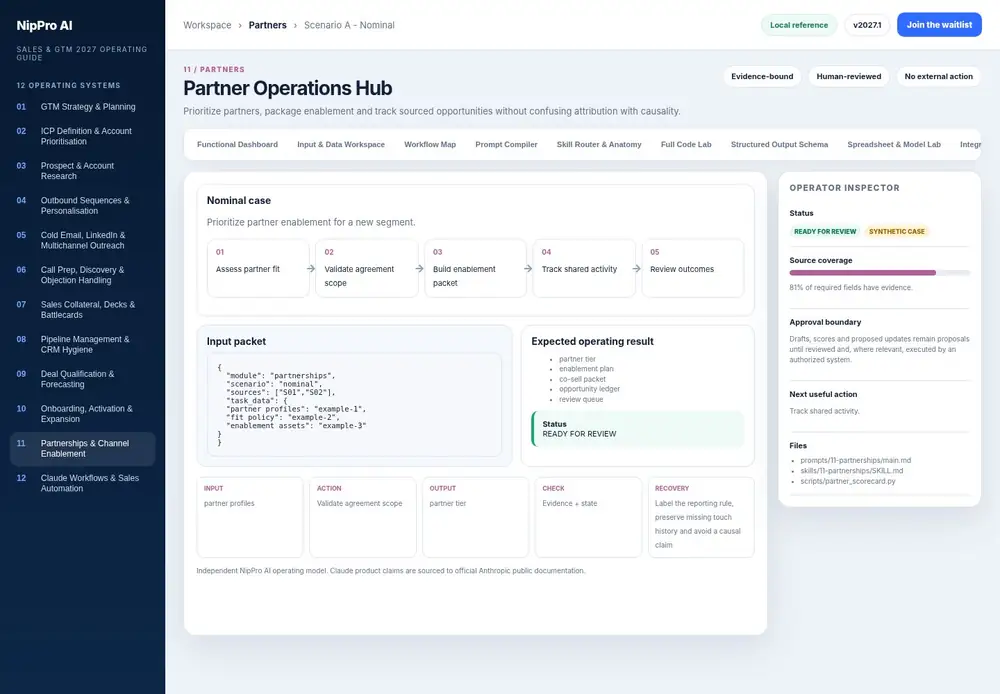
Task: Open ICP Definition & Account Prioritisation
Action: 82,136
